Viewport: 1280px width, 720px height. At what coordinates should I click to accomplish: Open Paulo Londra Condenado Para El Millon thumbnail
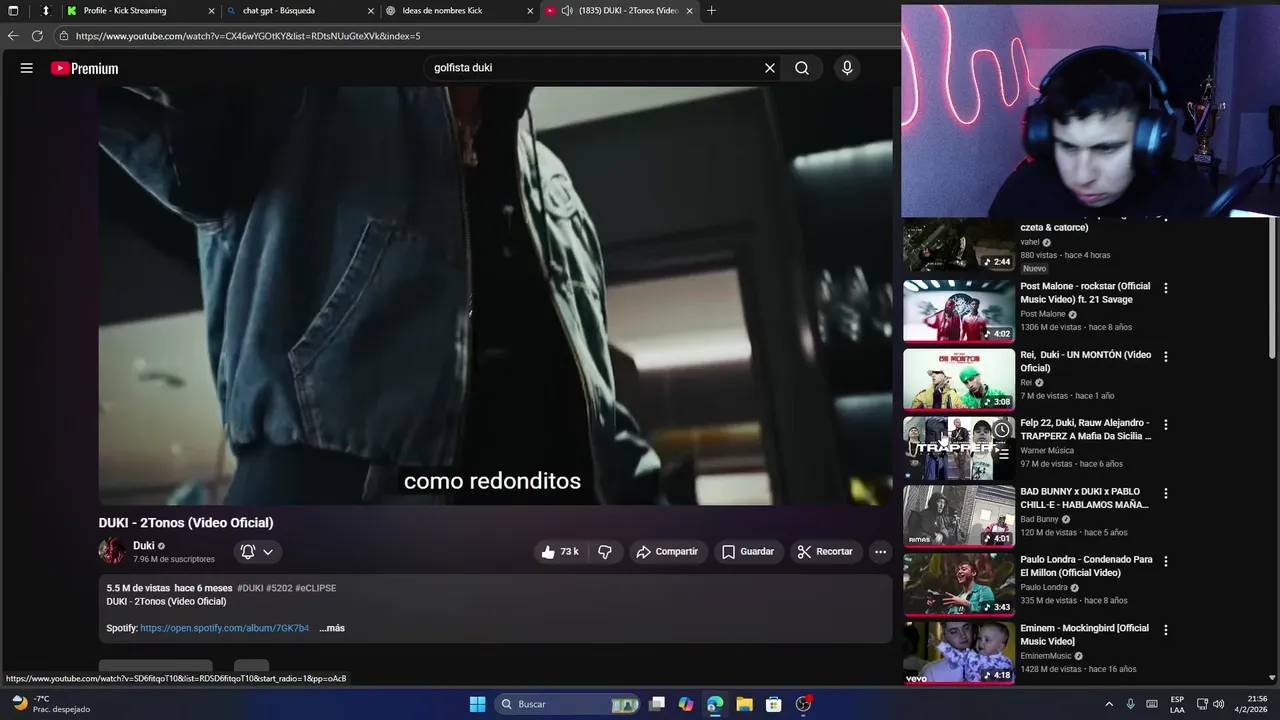[x=959, y=584]
